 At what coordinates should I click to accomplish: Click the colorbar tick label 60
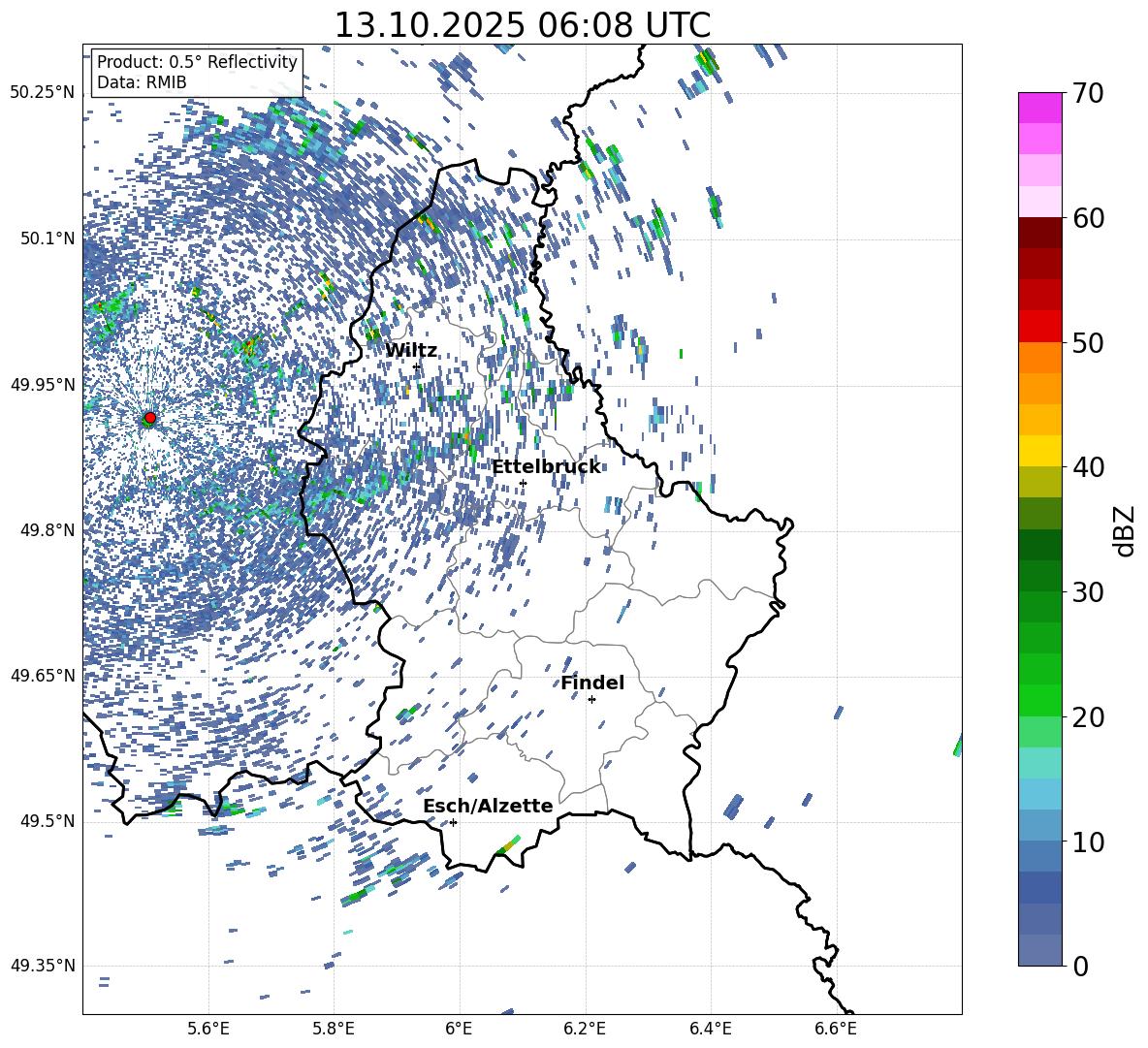click(1088, 218)
